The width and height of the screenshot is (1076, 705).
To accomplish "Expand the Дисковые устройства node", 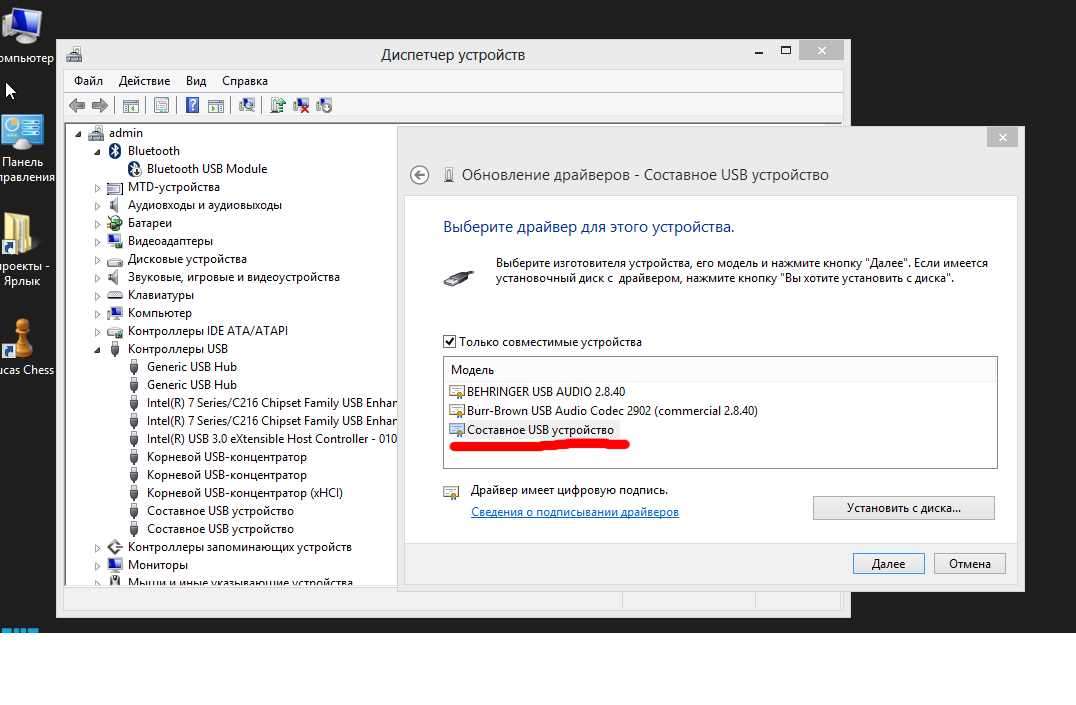I will (97, 259).
